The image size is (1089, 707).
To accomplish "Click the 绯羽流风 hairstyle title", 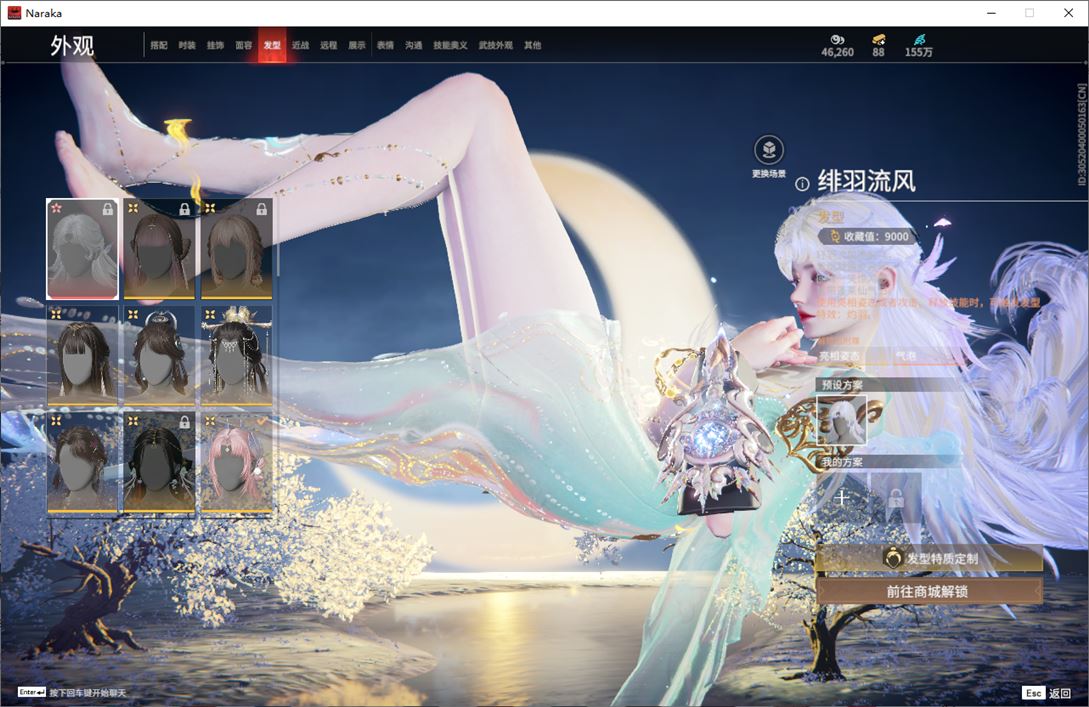I will pos(867,181).
